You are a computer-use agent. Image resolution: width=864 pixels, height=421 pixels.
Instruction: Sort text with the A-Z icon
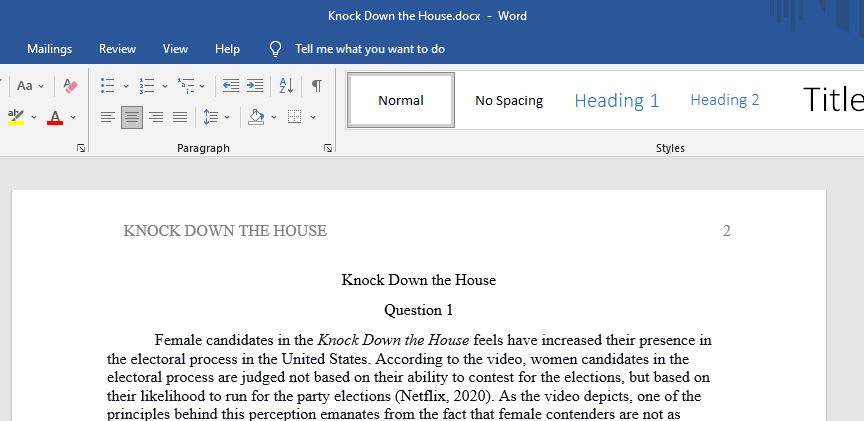(x=287, y=85)
